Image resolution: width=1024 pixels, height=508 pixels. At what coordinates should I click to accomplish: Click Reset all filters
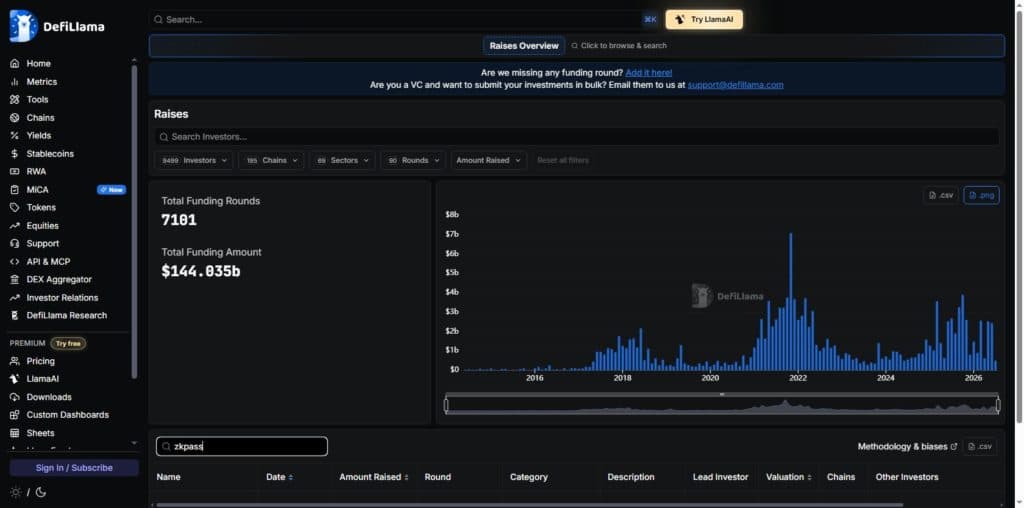click(562, 160)
